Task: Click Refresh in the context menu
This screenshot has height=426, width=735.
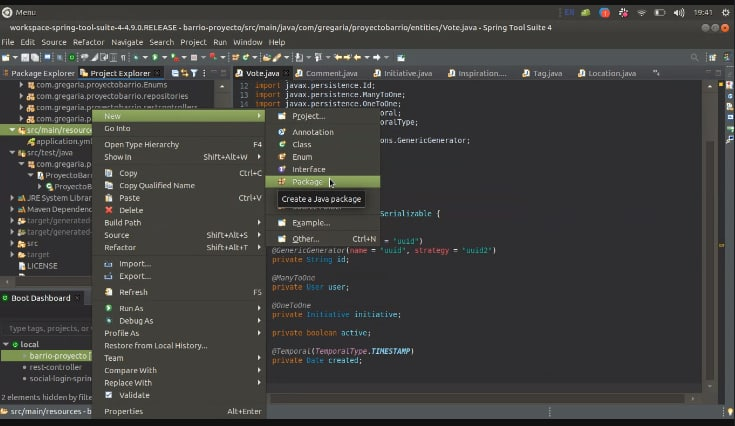Action: (178, 292)
